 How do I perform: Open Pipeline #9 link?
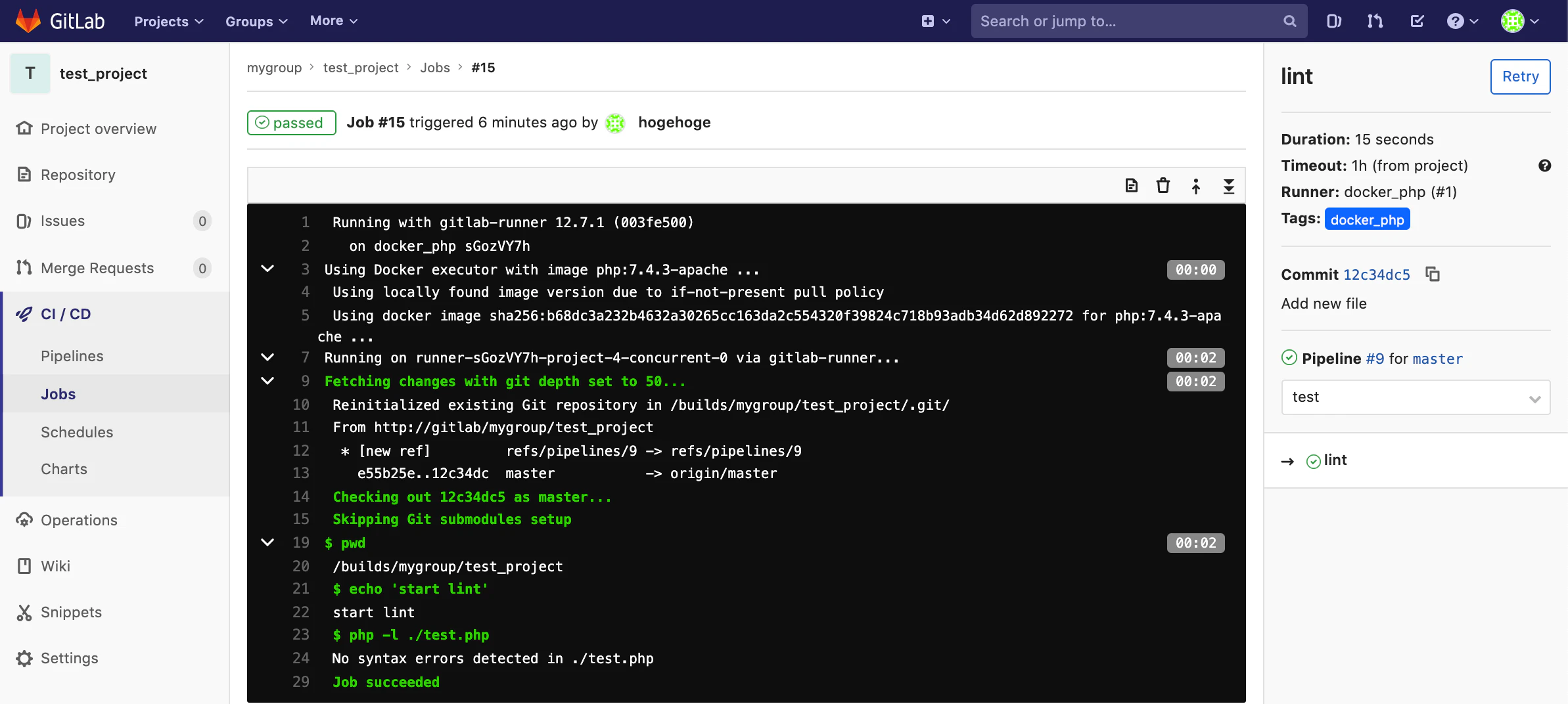click(1375, 359)
